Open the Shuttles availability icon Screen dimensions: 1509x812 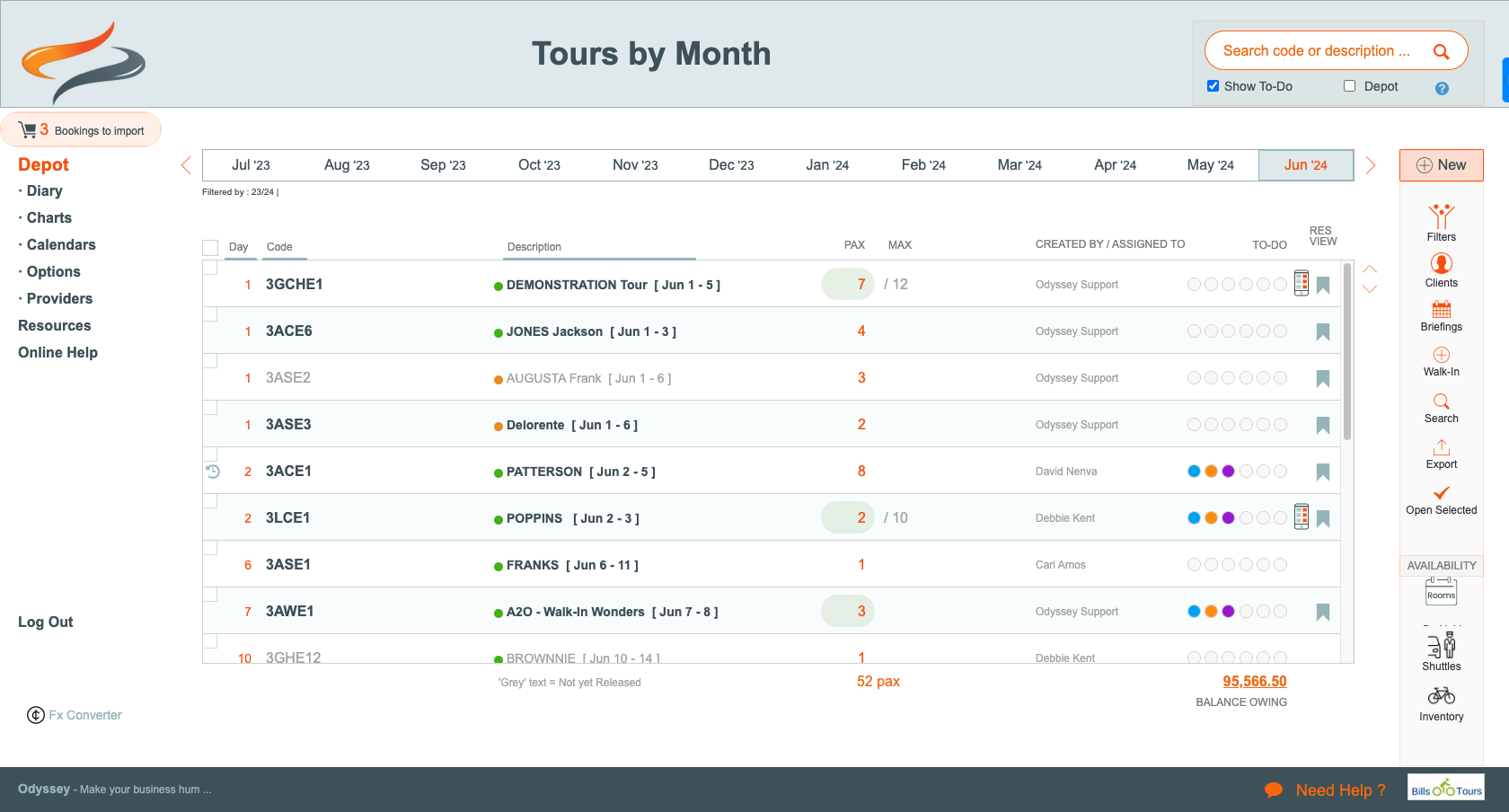tap(1441, 646)
